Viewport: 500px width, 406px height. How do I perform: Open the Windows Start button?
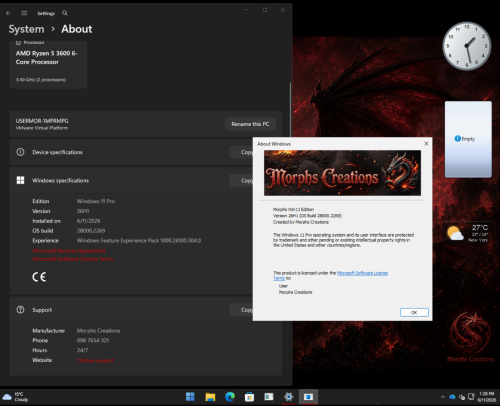point(190,397)
